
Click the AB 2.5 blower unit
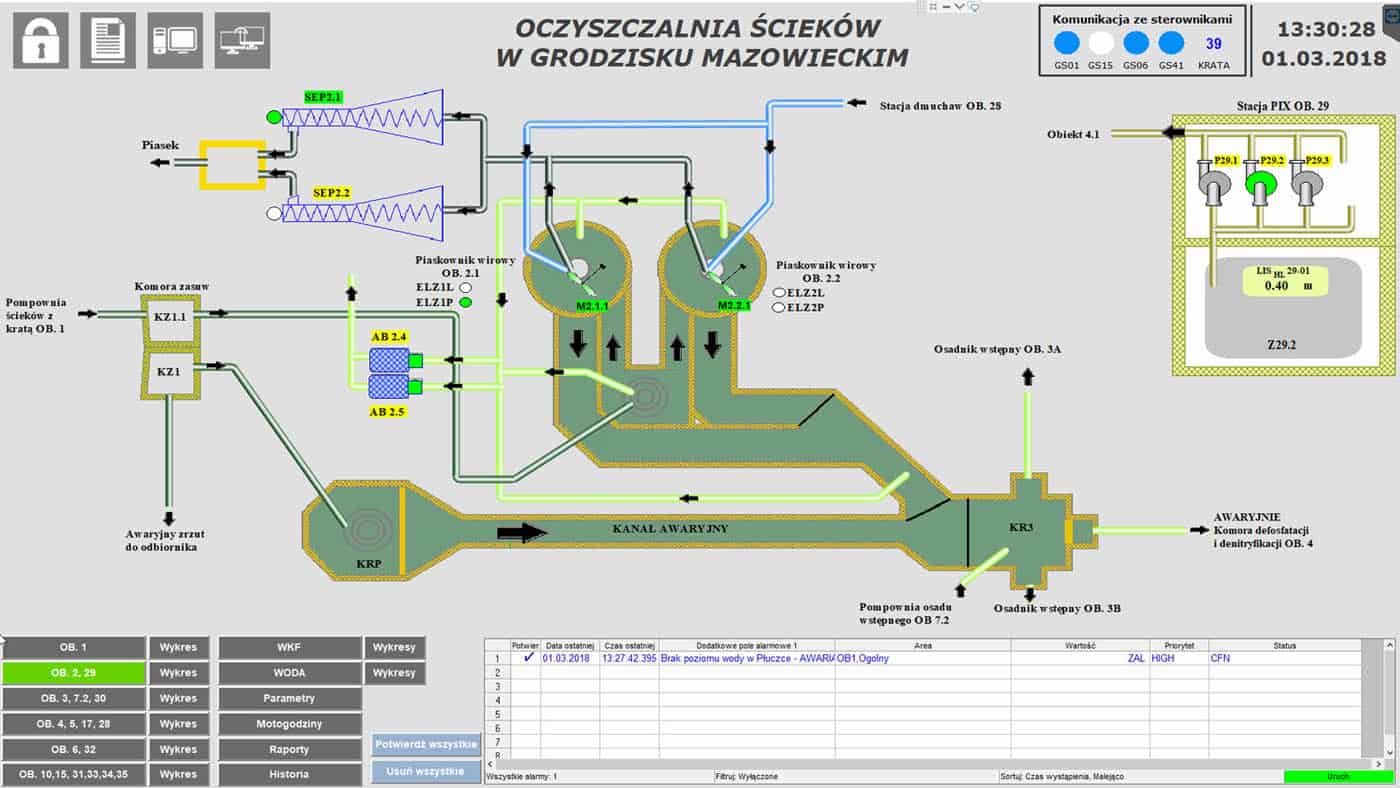(396, 386)
